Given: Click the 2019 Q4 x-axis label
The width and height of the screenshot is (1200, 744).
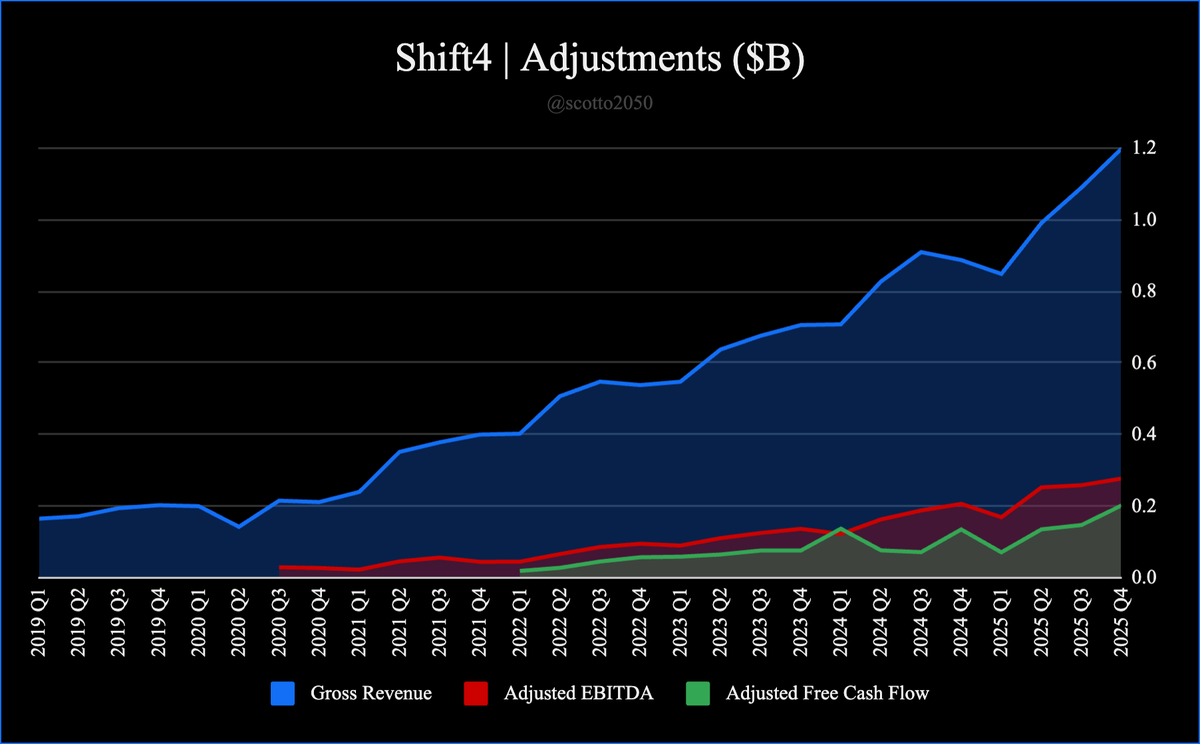Looking at the screenshot, I should pos(159,622).
